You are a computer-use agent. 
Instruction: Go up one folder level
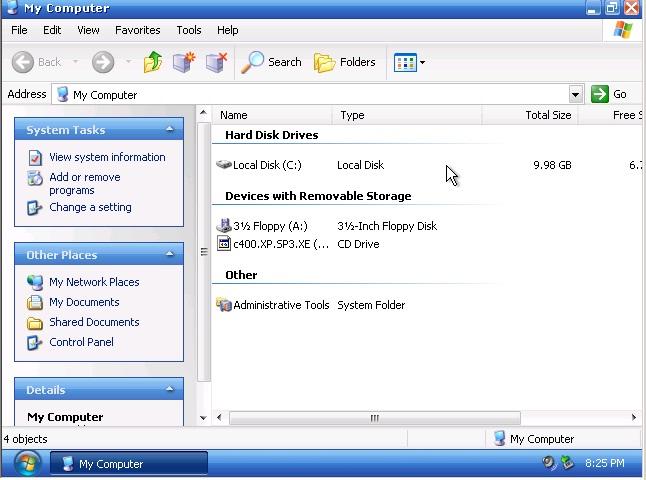(x=153, y=62)
